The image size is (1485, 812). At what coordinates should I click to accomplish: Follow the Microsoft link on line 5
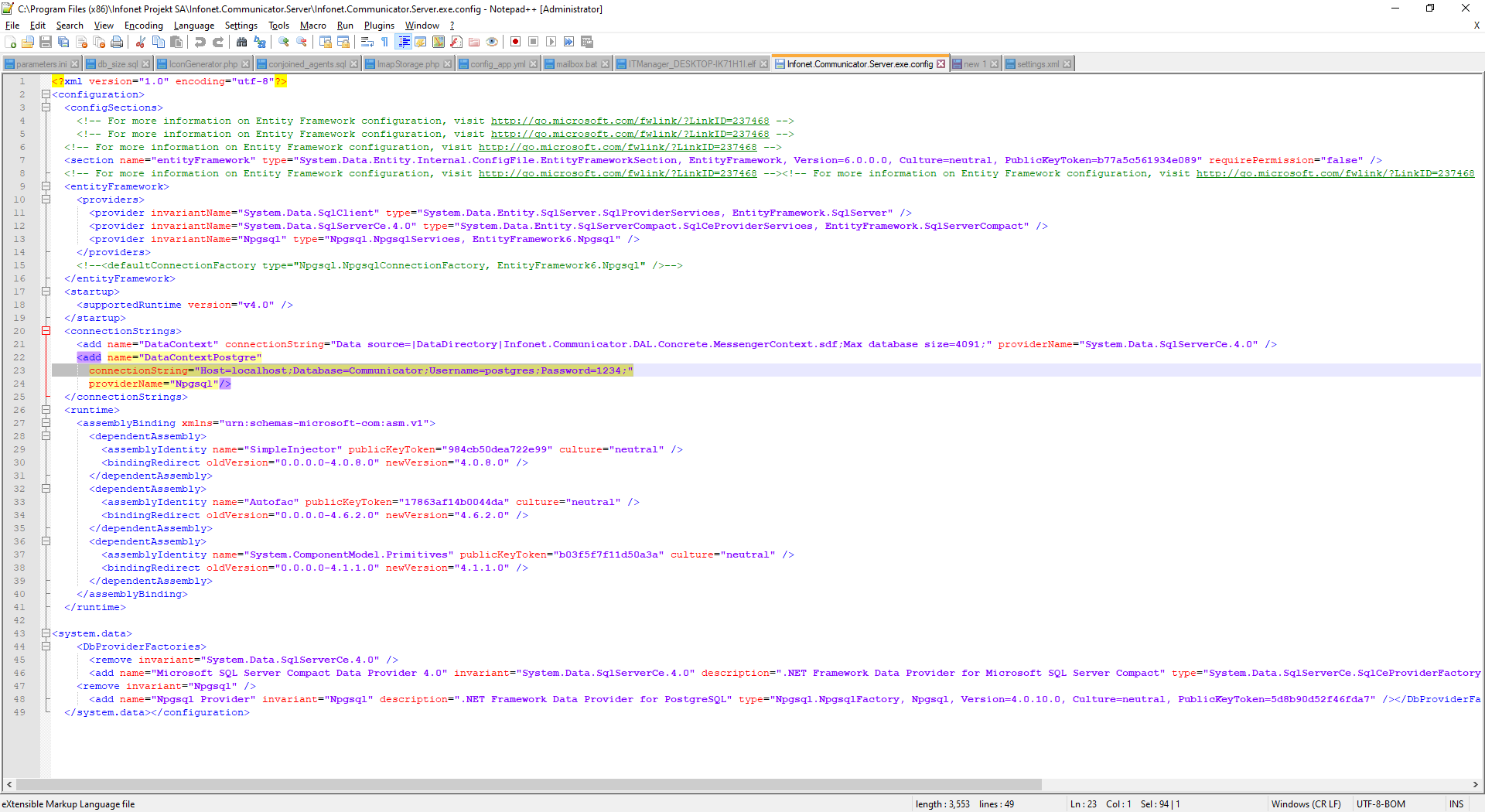click(x=630, y=134)
